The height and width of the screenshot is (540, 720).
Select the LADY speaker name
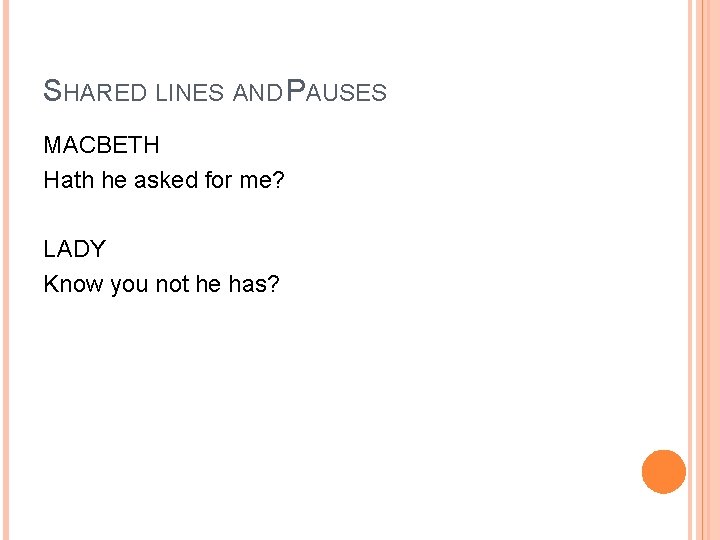pyautogui.click(x=74, y=249)
